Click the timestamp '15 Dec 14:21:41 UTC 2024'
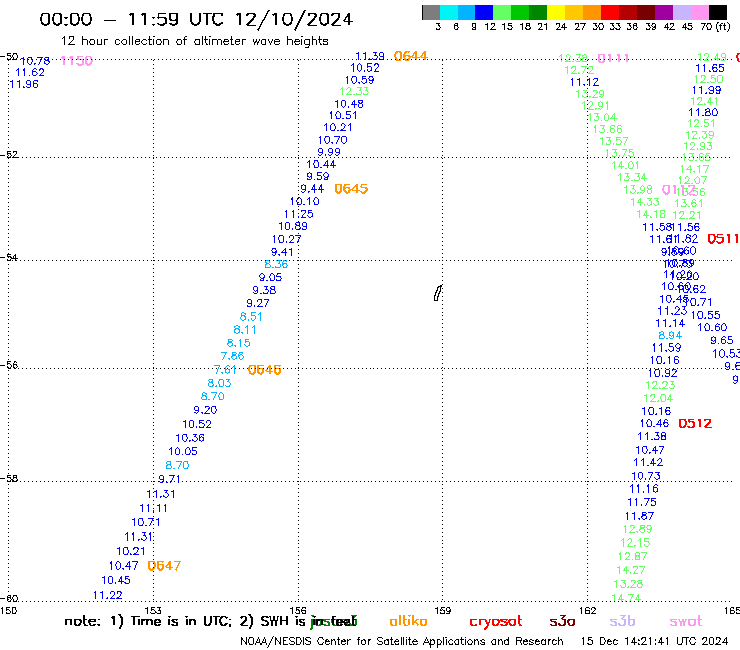Image resolution: width=740 pixels, height=650 pixels. 654,641
